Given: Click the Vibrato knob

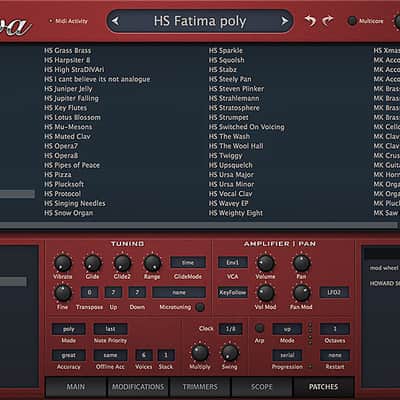Looking at the screenshot, I should pyautogui.click(x=63, y=263).
